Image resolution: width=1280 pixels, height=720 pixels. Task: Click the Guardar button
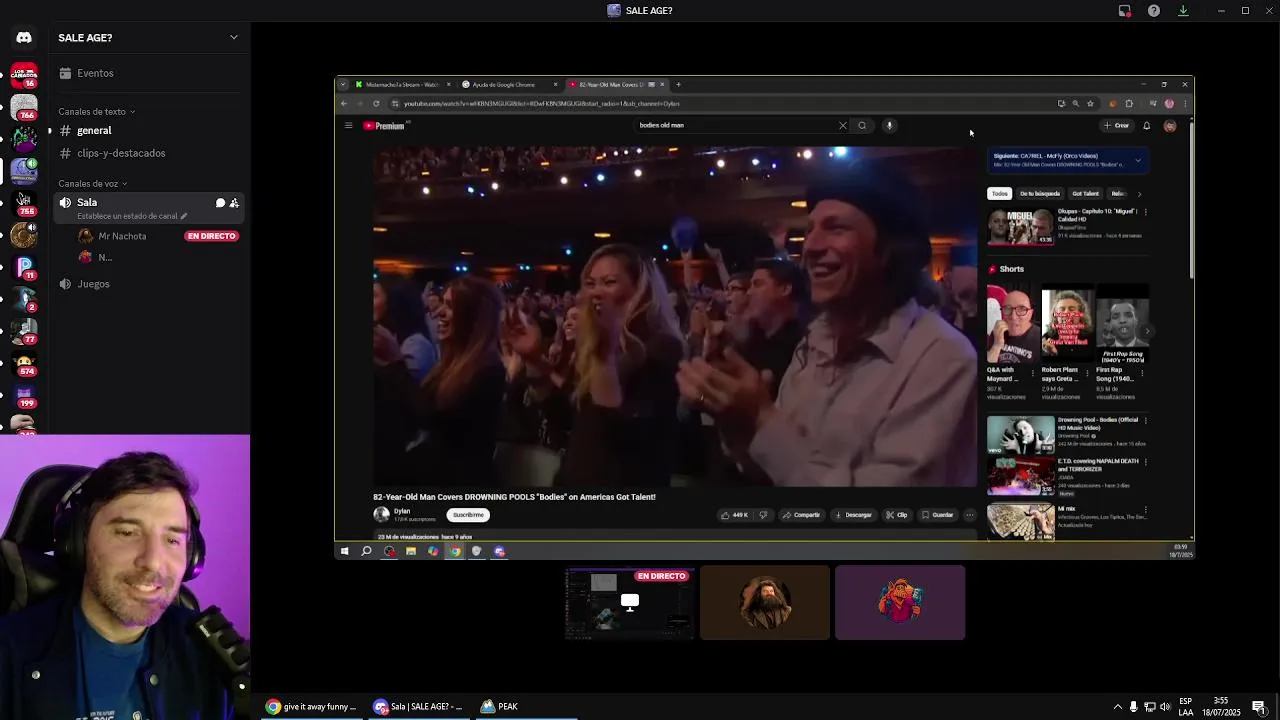937,515
